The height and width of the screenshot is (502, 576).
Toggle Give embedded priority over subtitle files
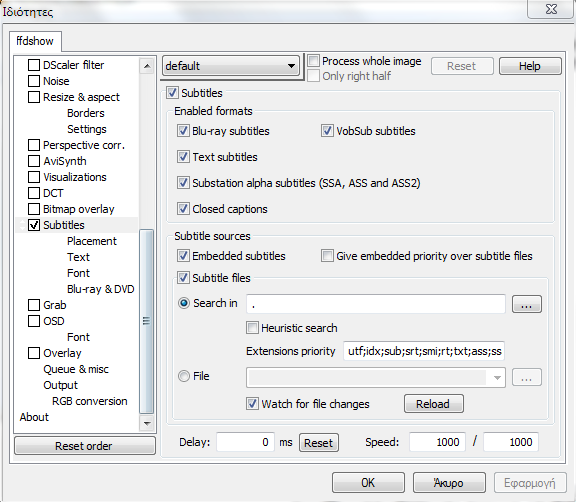coord(327,256)
